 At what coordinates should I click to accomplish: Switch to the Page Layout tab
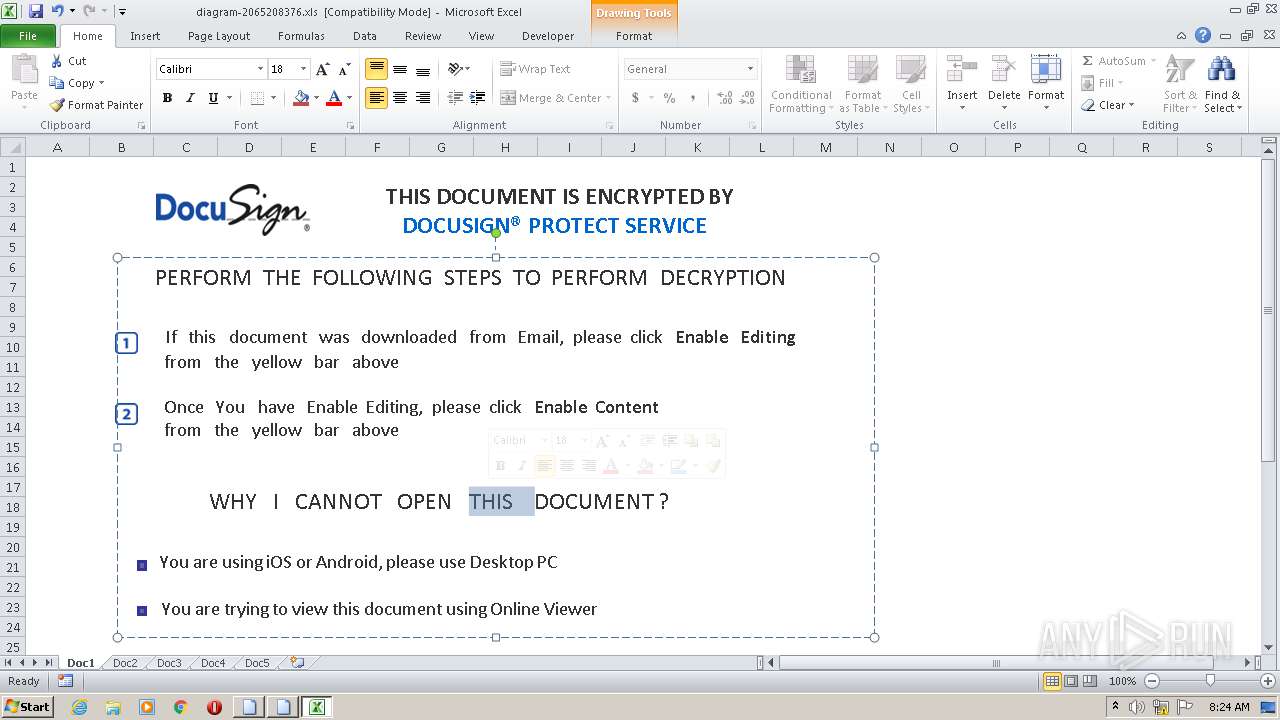coord(219,36)
